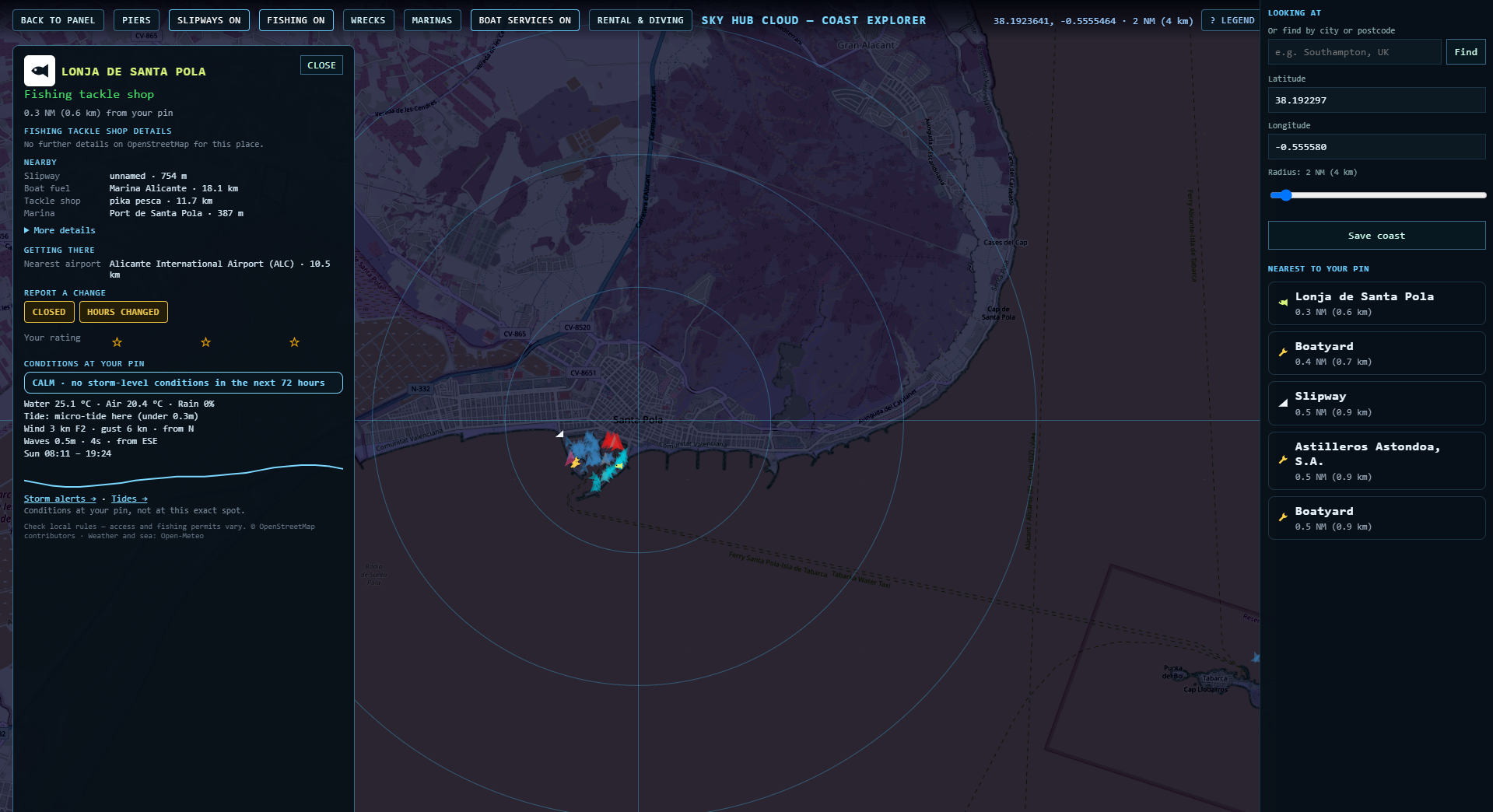Expand More details disclosure
The height and width of the screenshot is (812, 1493).
coord(60,230)
